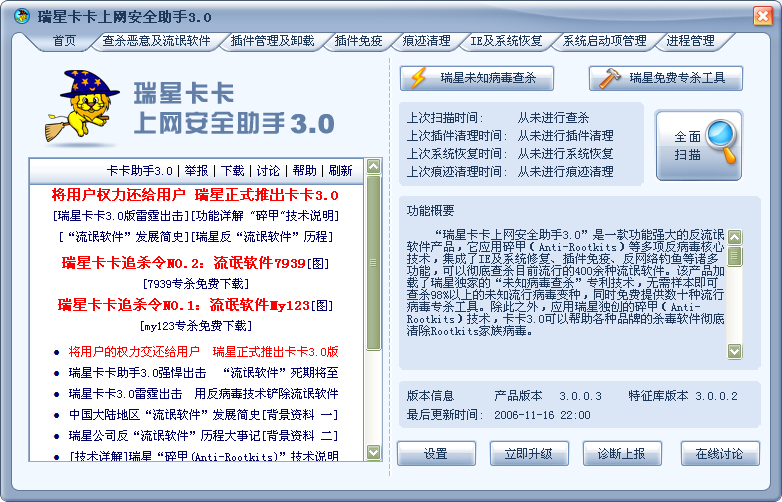Image resolution: width=782 pixels, height=502 pixels.
Task: Open the 痕迹清理 tab
Action: point(426,41)
